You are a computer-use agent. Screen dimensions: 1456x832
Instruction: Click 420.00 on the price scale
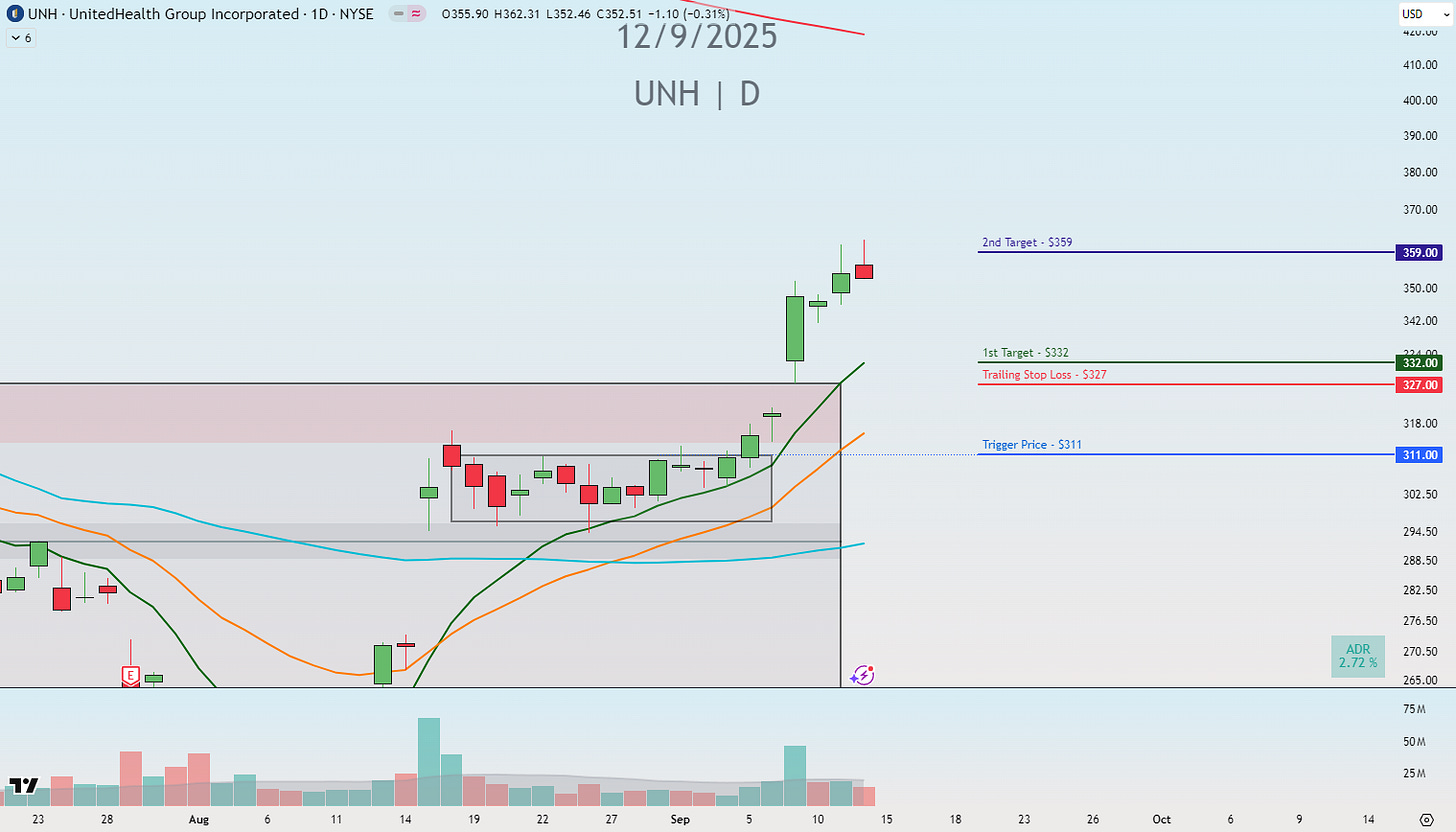coord(1420,32)
